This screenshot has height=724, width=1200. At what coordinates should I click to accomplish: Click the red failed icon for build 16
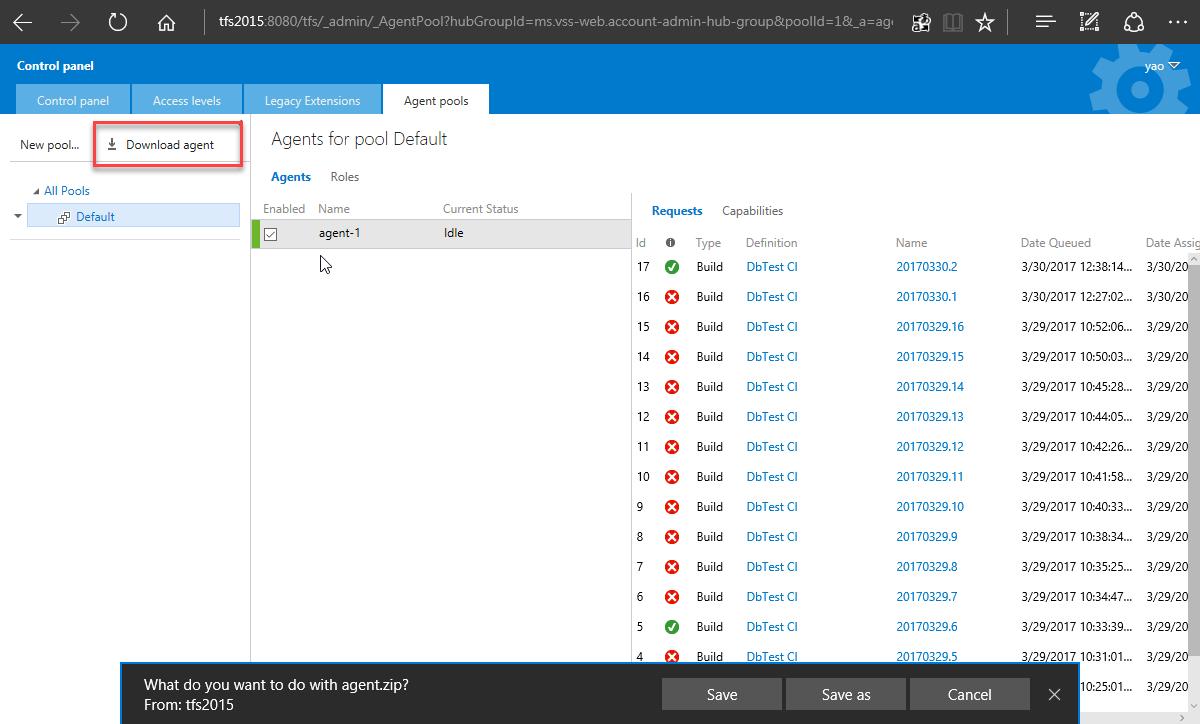[672, 297]
